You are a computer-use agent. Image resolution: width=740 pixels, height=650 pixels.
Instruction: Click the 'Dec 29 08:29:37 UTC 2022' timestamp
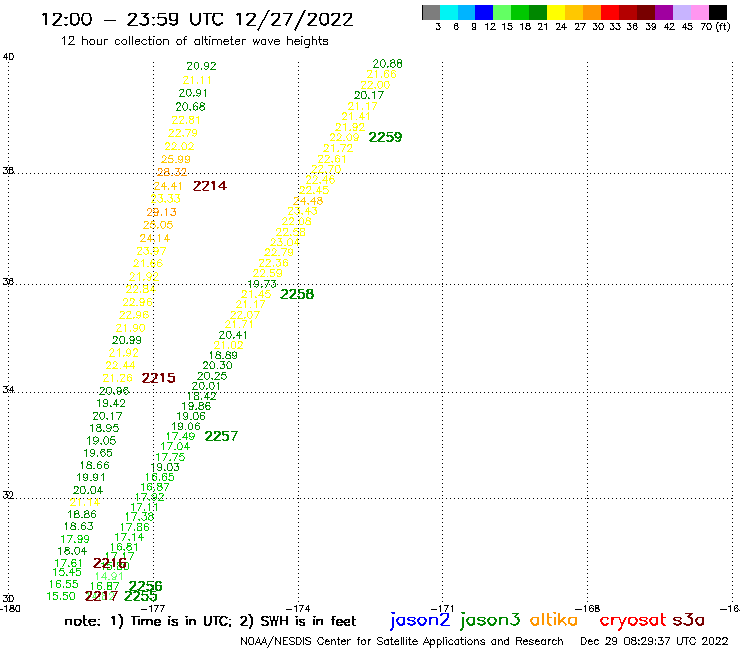click(654, 641)
